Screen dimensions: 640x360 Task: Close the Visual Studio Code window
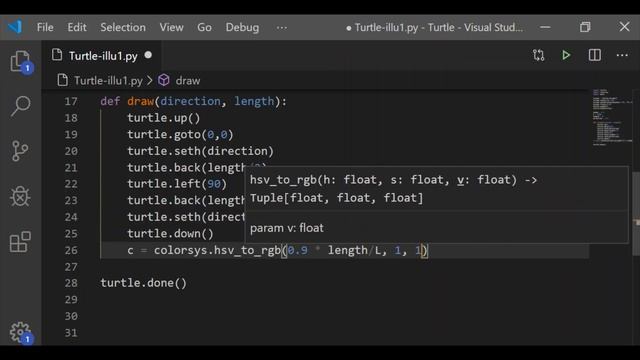coord(624,27)
